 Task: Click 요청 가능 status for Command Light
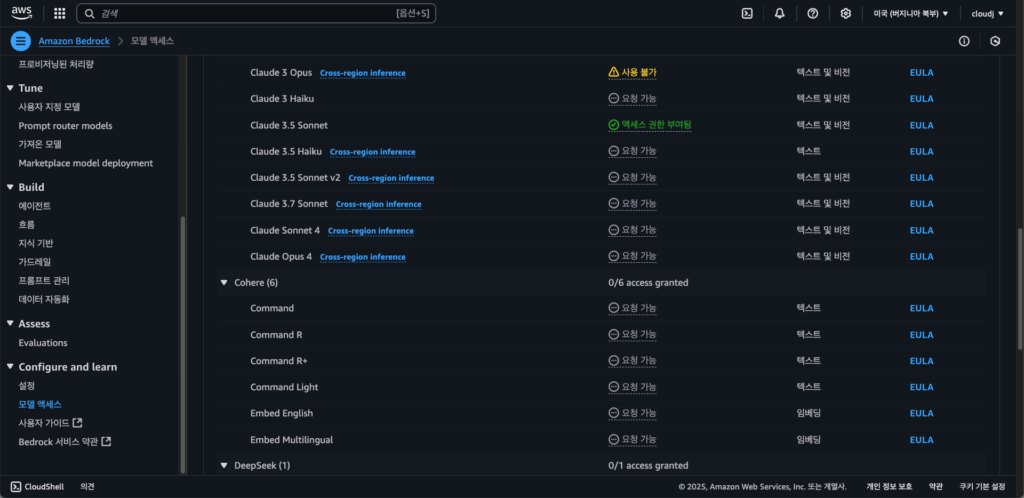pyautogui.click(x=632, y=387)
